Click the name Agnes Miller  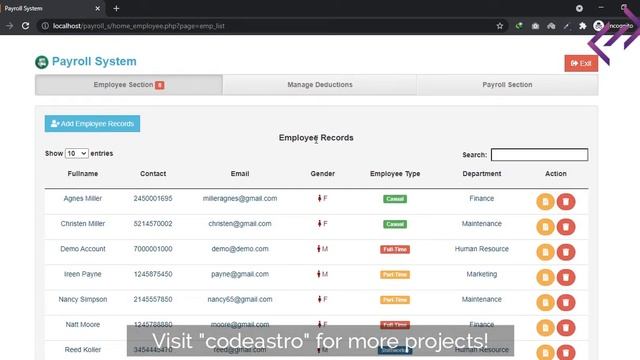(83, 198)
